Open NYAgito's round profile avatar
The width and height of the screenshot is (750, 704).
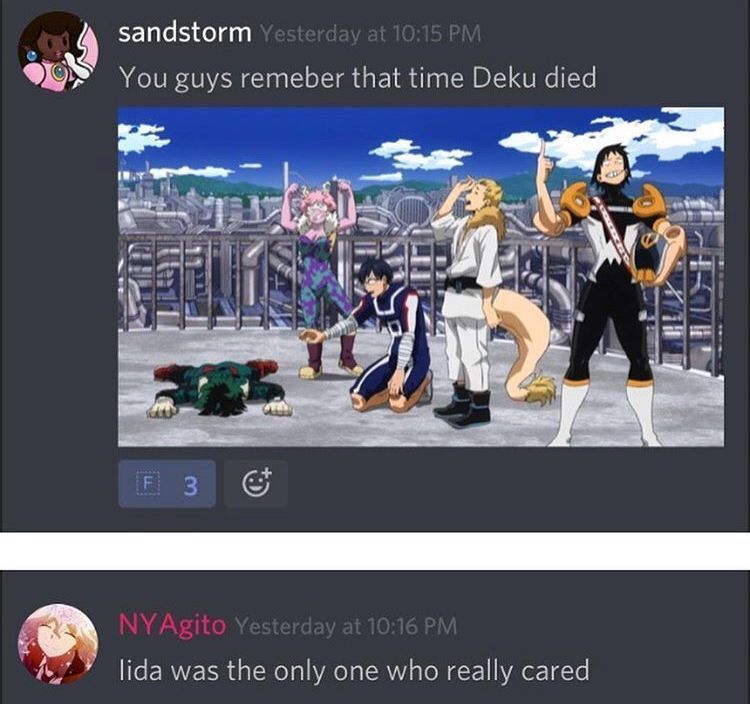tap(58, 643)
